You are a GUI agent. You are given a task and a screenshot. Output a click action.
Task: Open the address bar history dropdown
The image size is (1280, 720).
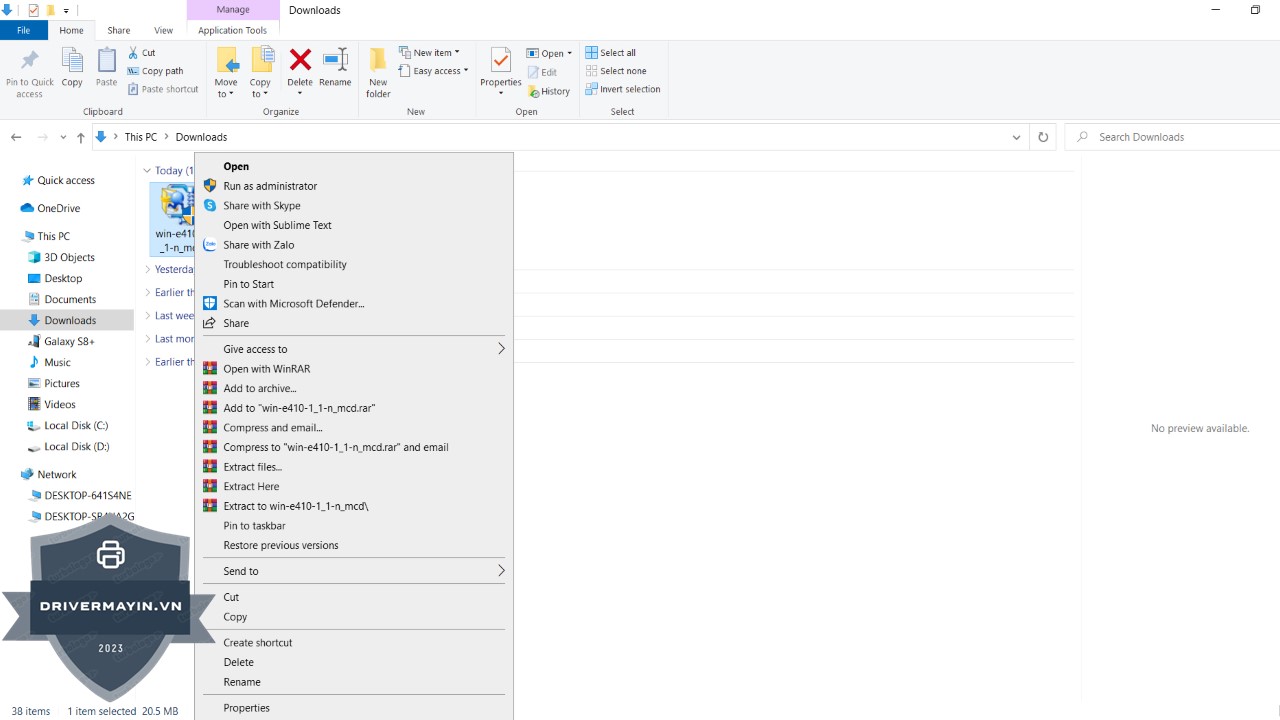point(1016,137)
